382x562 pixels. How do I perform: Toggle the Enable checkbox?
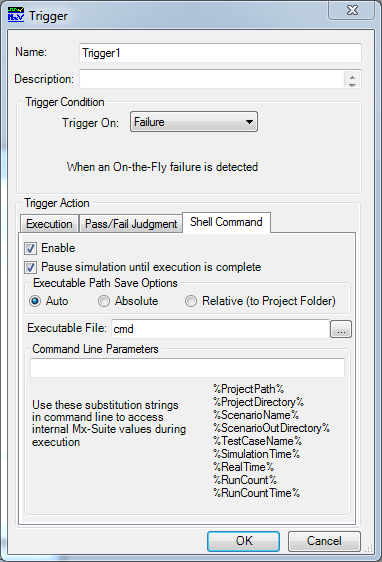click(30, 248)
